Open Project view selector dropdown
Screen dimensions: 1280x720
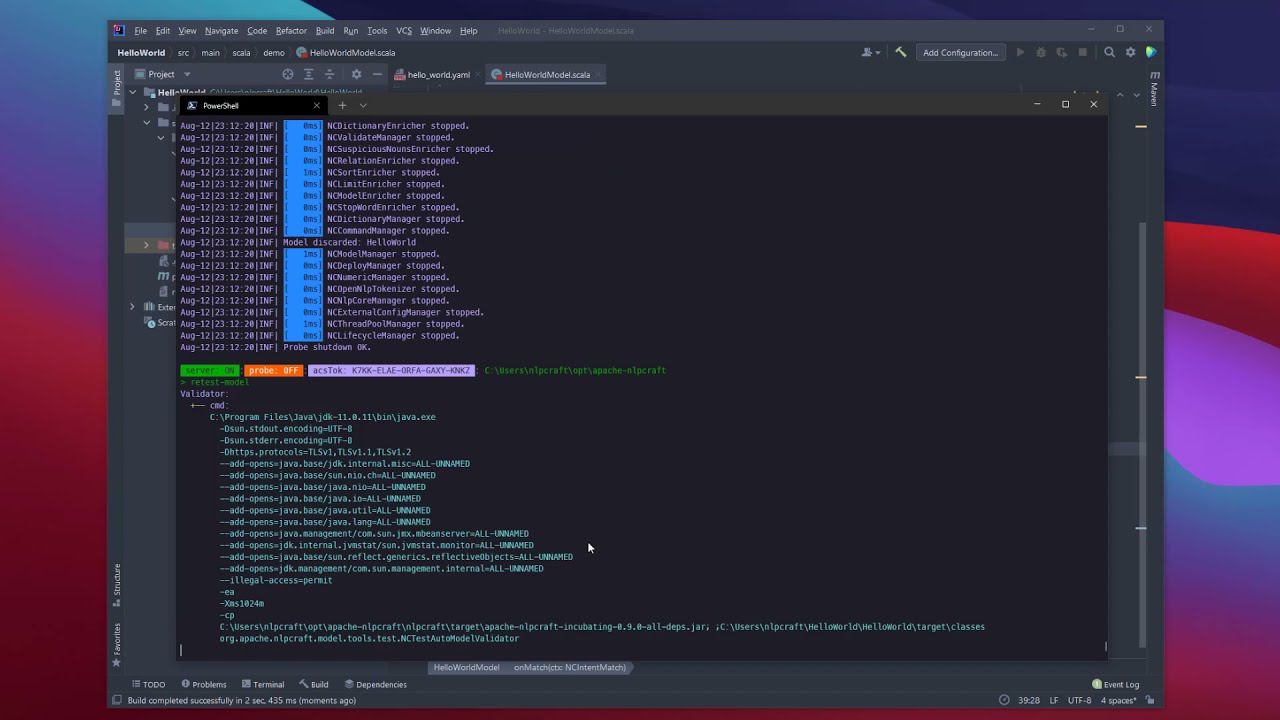pos(162,74)
